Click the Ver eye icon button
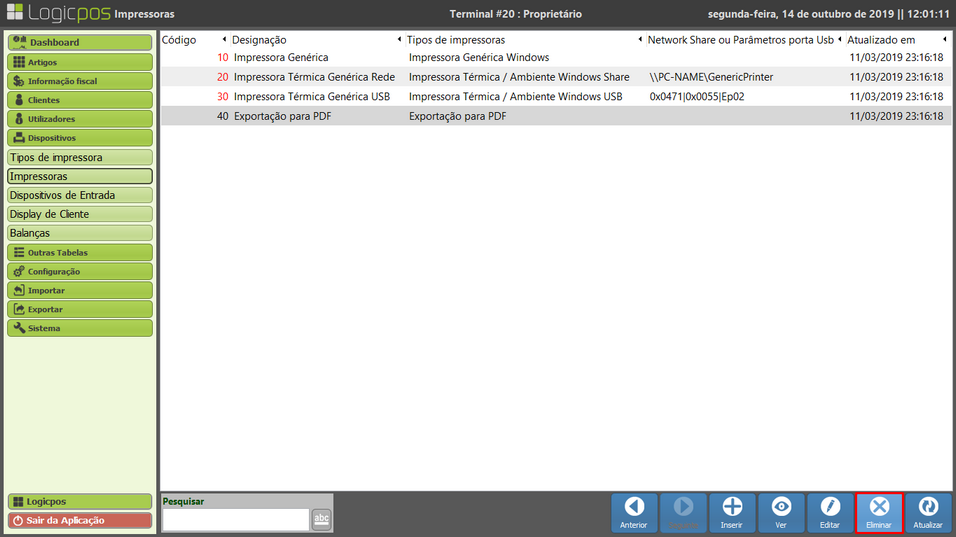The width and height of the screenshot is (956, 537). pyautogui.click(x=781, y=512)
